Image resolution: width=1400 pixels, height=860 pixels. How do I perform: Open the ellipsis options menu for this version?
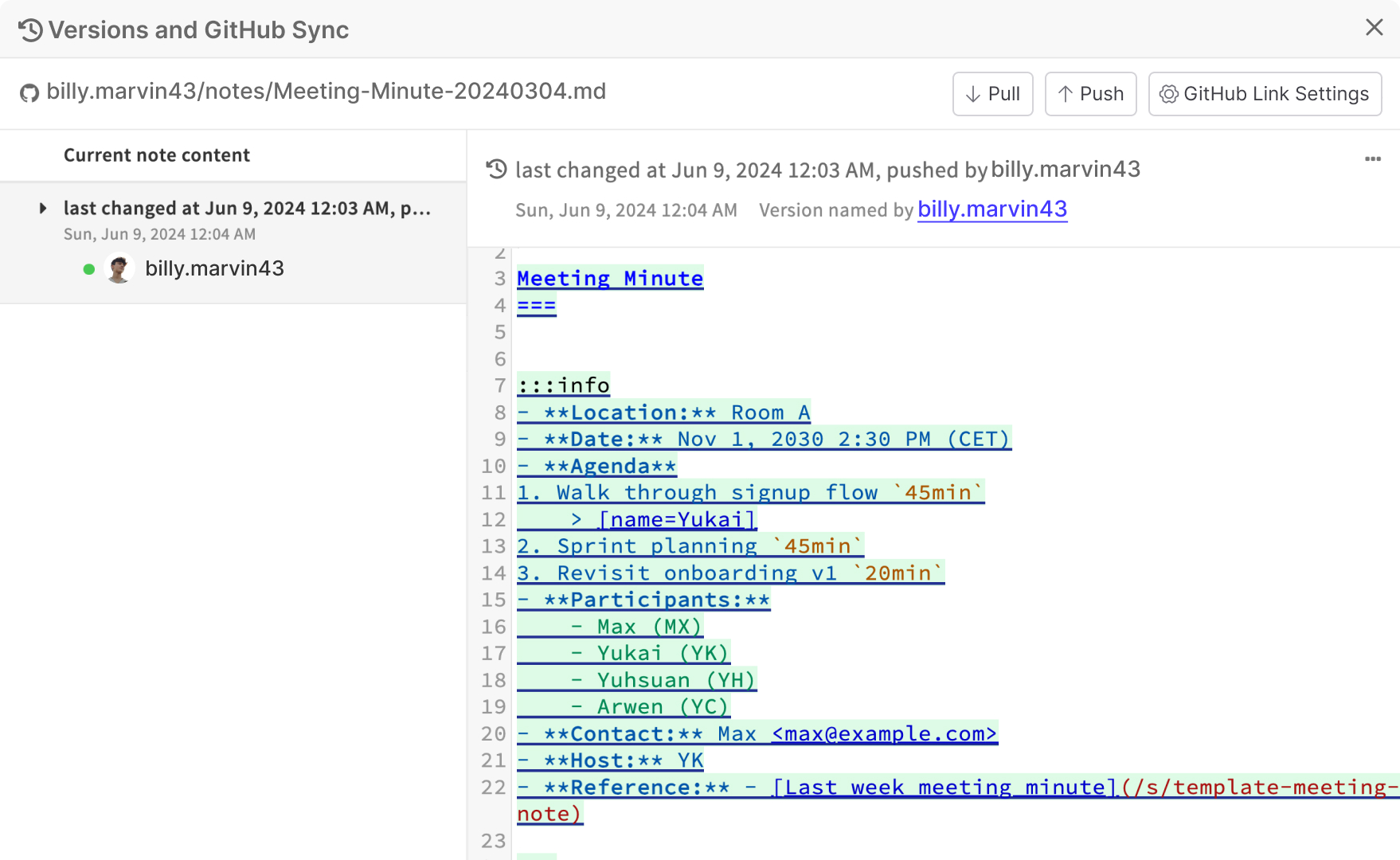1371,159
